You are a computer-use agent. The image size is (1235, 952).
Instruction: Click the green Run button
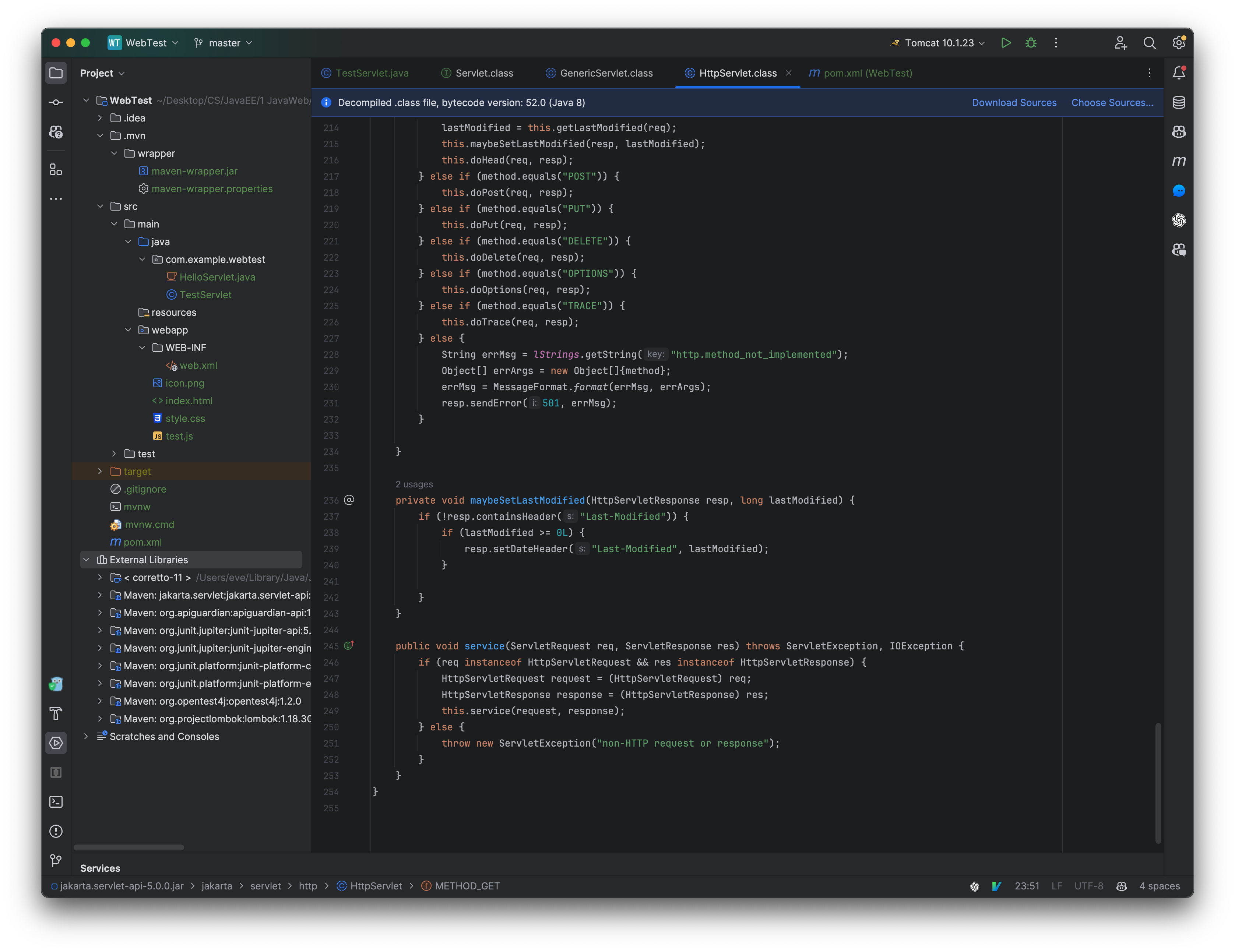coord(1005,43)
